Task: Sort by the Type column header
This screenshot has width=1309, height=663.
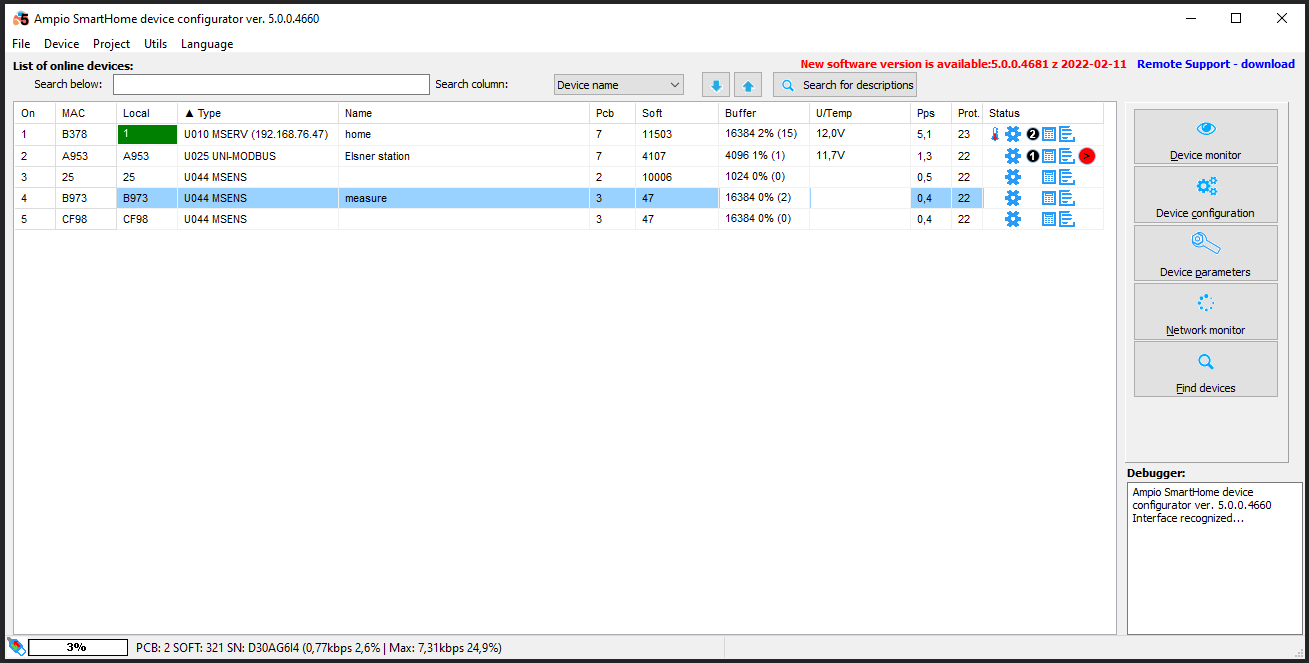Action: (258, 113)
